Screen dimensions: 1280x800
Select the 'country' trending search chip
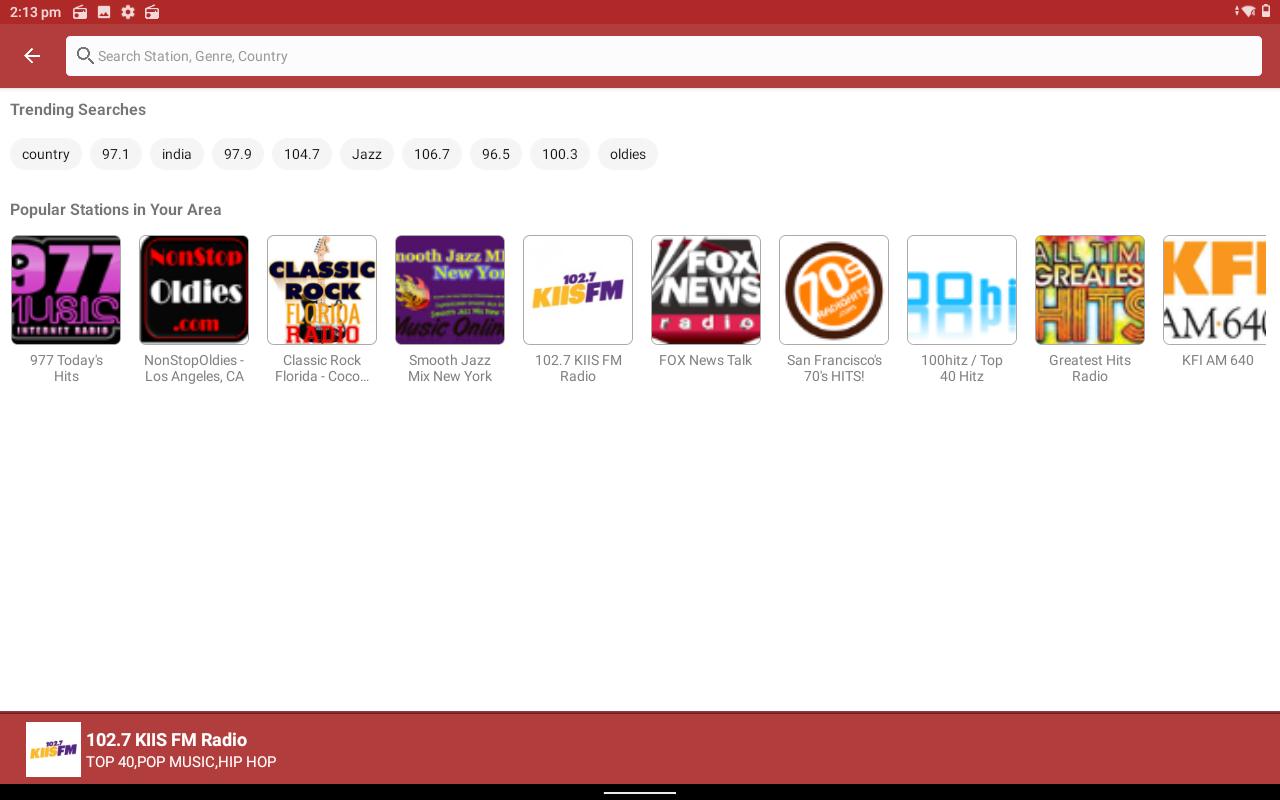[x=46, y=154]
